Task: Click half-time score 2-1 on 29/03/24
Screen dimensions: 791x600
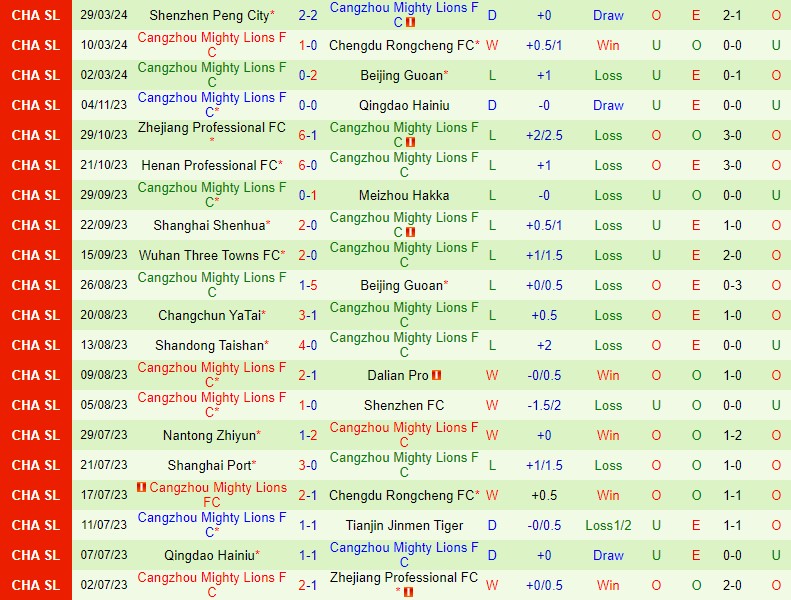Action: (732, 15)
